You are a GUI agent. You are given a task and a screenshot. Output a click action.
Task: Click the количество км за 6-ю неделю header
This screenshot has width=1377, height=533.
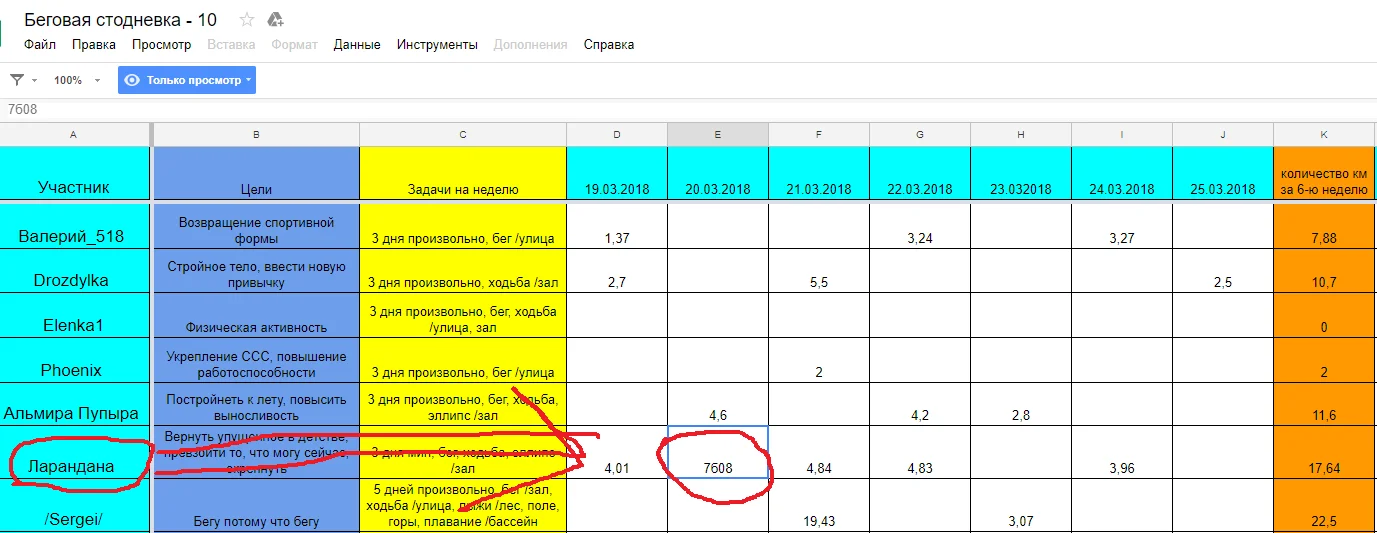coord(1324,173)
